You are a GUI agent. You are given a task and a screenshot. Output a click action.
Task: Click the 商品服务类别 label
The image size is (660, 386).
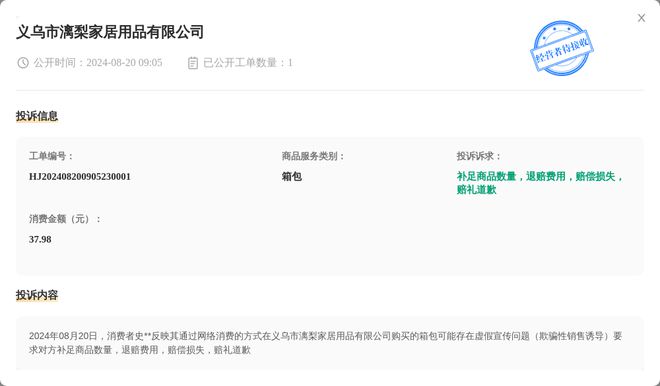[x=313, y=156]
